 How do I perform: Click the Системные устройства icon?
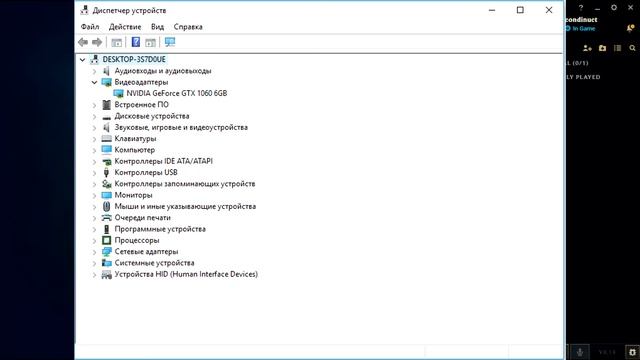[x=107, y=263]
